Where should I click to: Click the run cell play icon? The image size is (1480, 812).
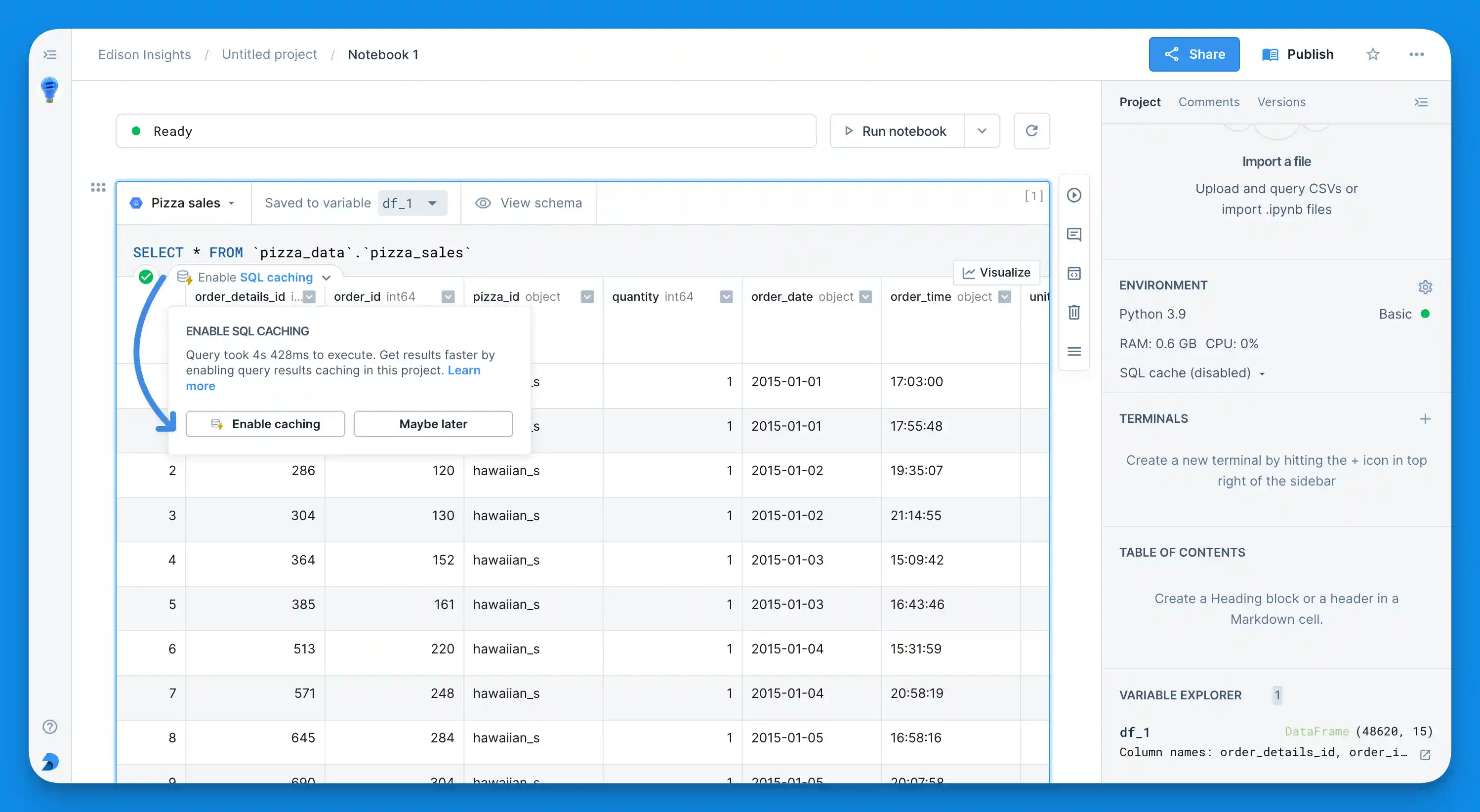pyautogui.click(x=1074, y=195)
